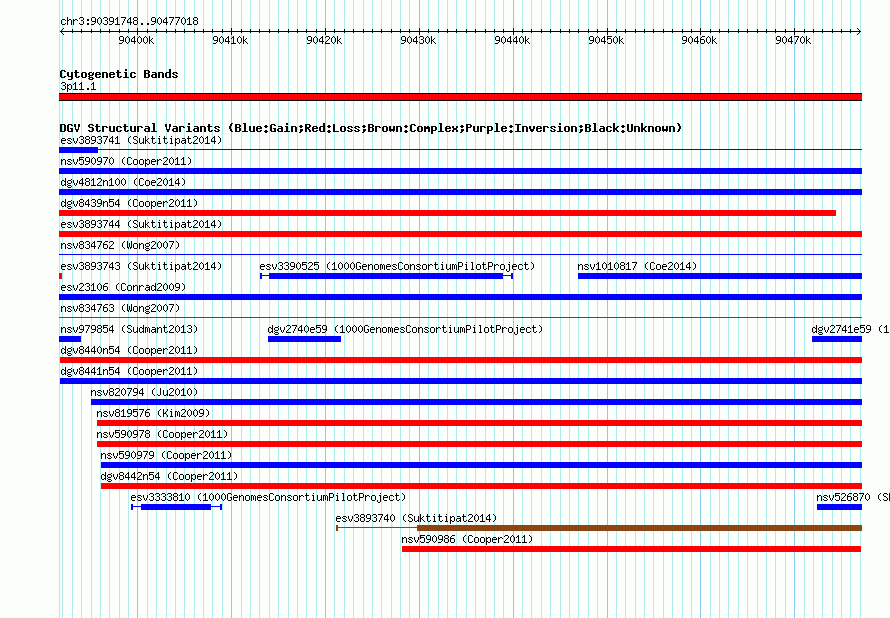Click the 90420k ruler tick
The image size is (890, 618).
pyautogui.click(x=324, y=40)
